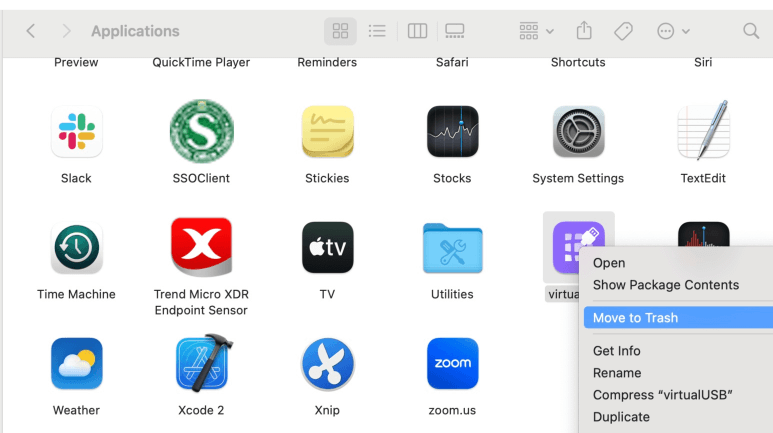This screenshot has width=773, height=433.
Task: Select the Stickies app icon
Action: (327, 132)
